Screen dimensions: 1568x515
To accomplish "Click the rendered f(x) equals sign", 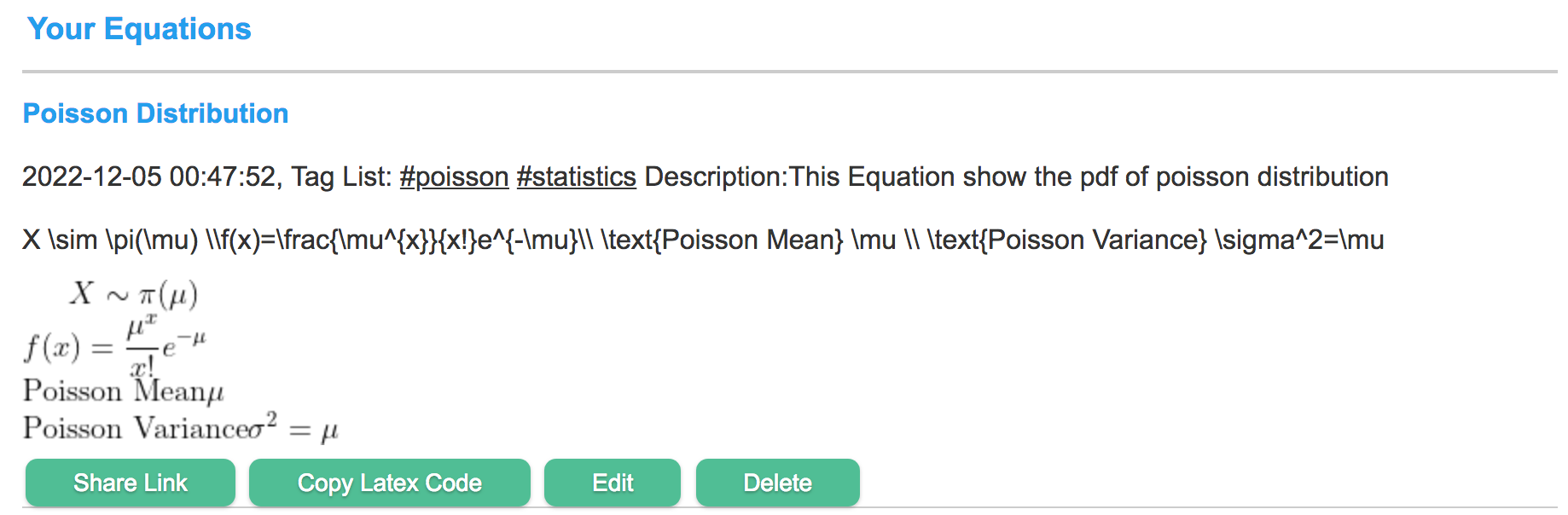I will 102,349.
